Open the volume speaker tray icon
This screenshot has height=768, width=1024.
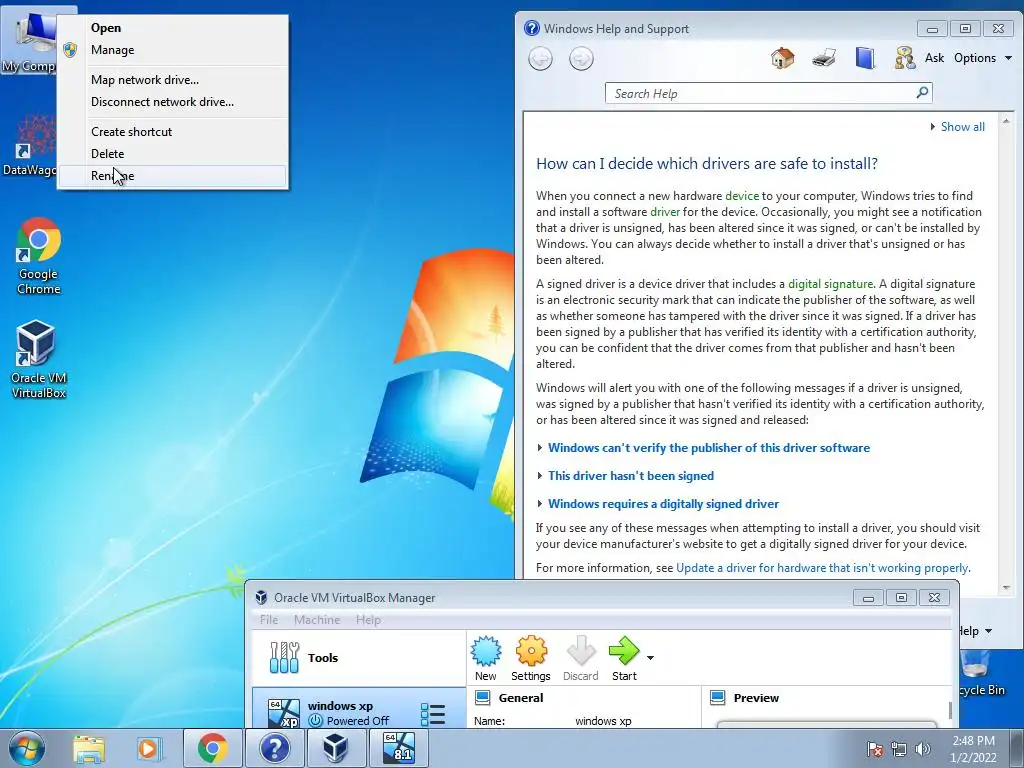click(922, 749)
